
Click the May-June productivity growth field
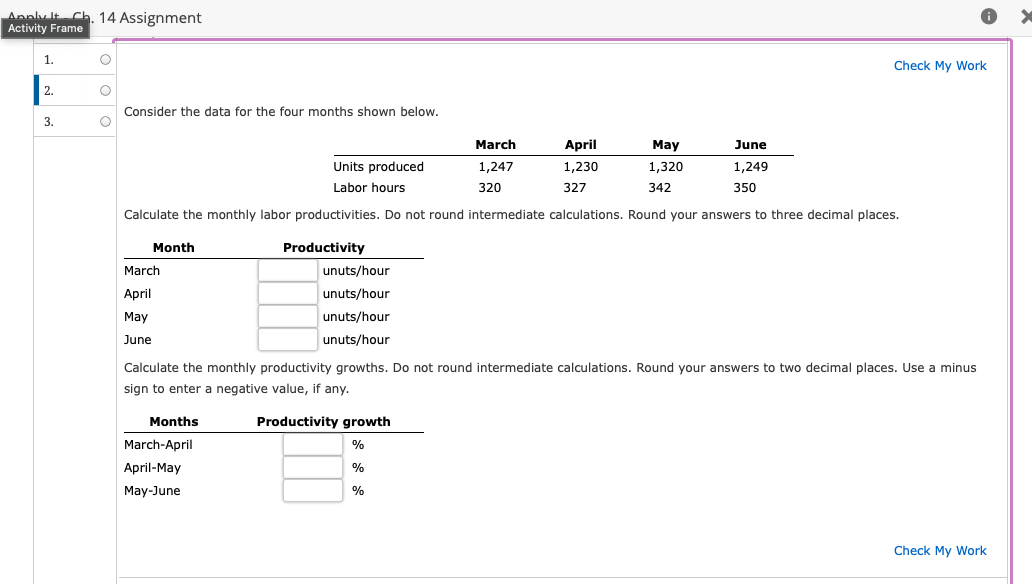[313, 490]
